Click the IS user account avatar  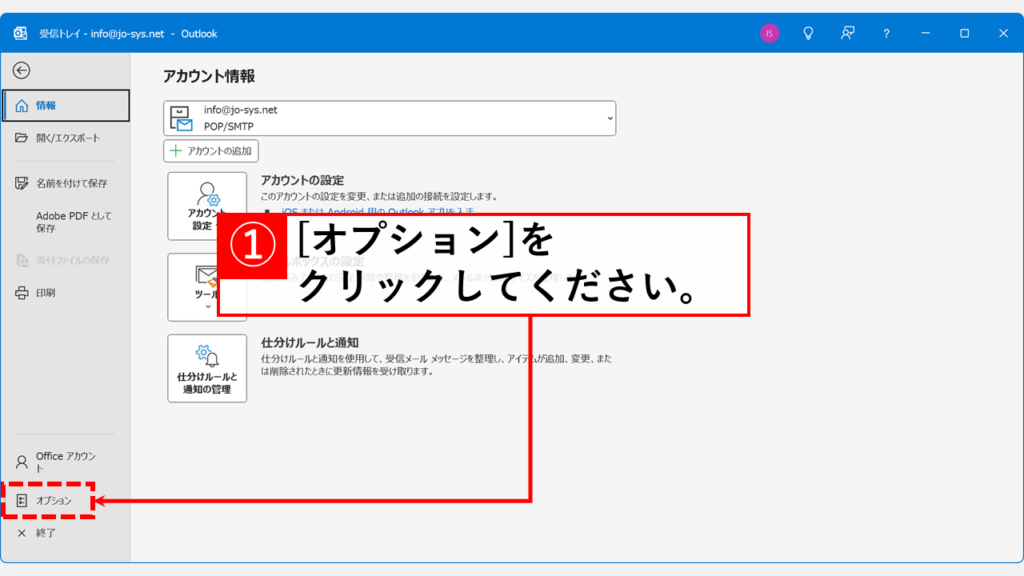coord(769,33)
